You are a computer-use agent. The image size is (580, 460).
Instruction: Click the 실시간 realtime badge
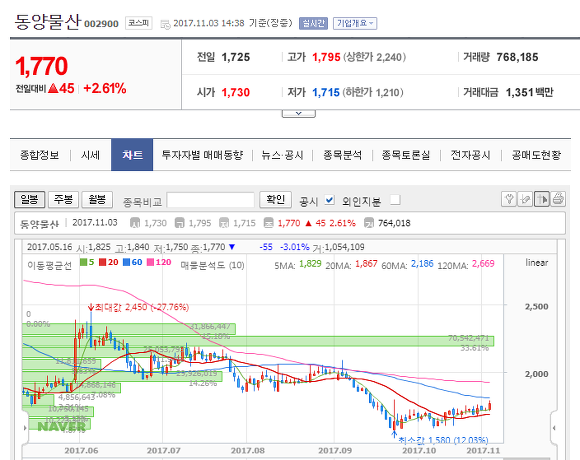[314, 23]
